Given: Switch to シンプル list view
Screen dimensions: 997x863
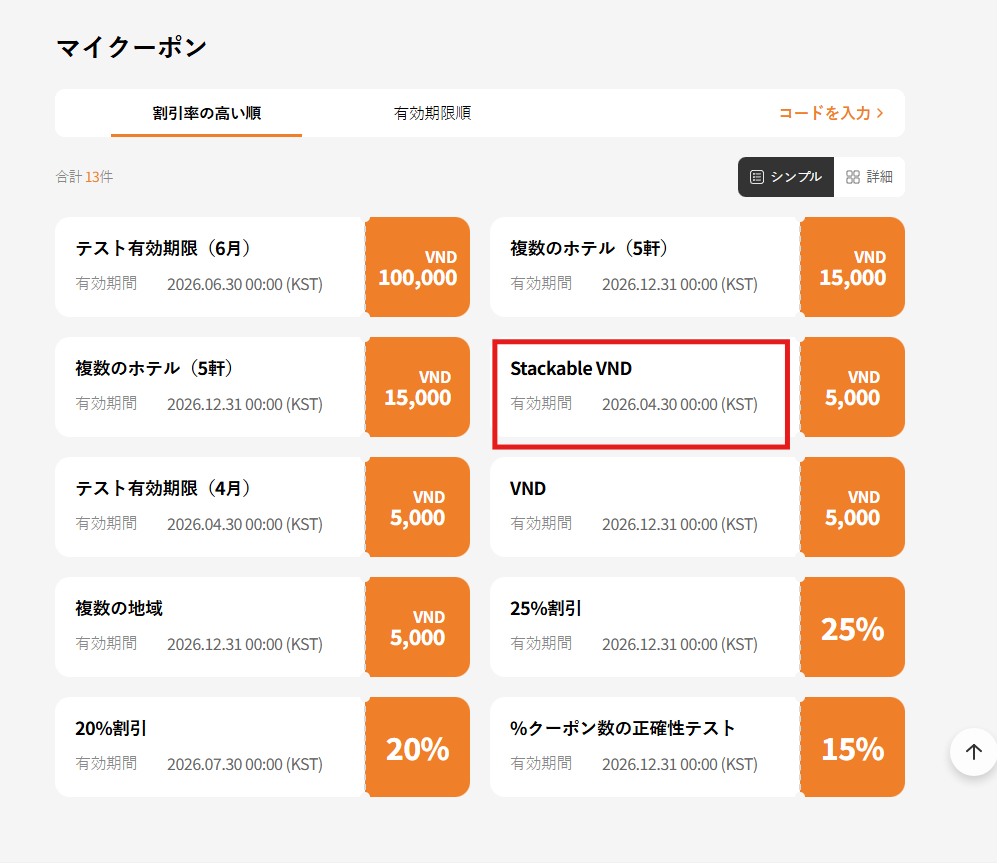Looking at the screenshot, I should pos(786,177).
